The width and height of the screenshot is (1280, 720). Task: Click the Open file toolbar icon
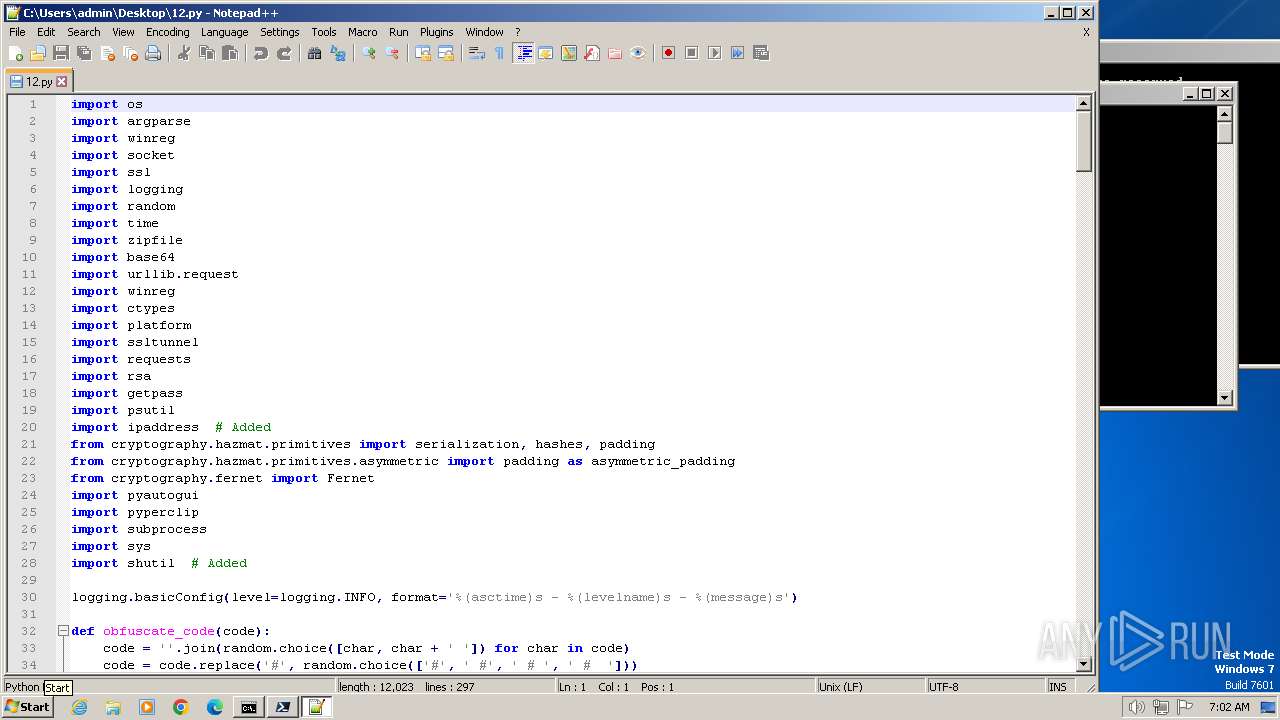point(38,53)
